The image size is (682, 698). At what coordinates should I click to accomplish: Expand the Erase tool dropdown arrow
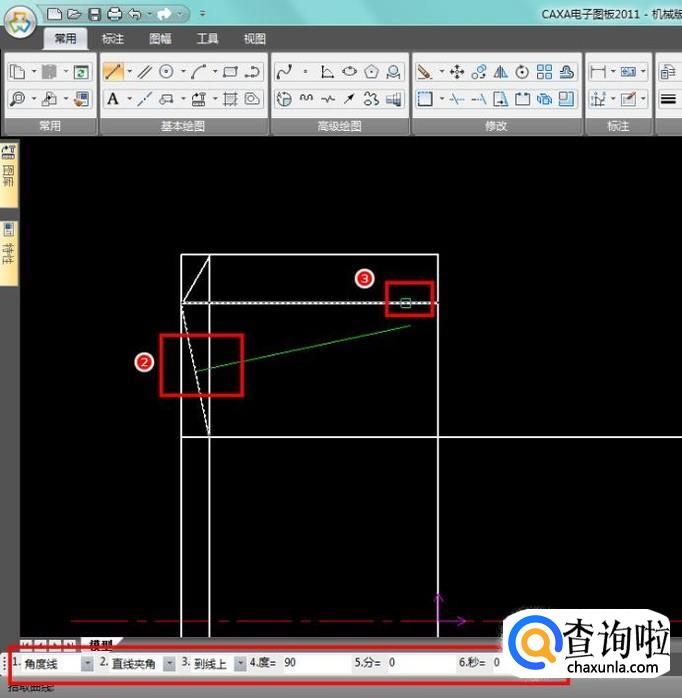(442, 71)
